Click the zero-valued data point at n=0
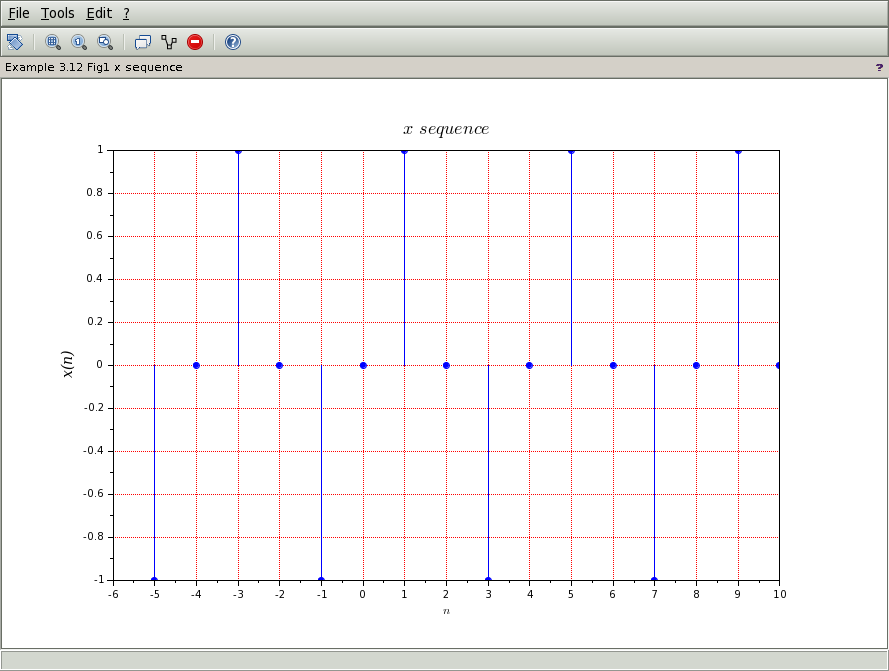This screenshot has height=671, width=889. tap(363, 365)
